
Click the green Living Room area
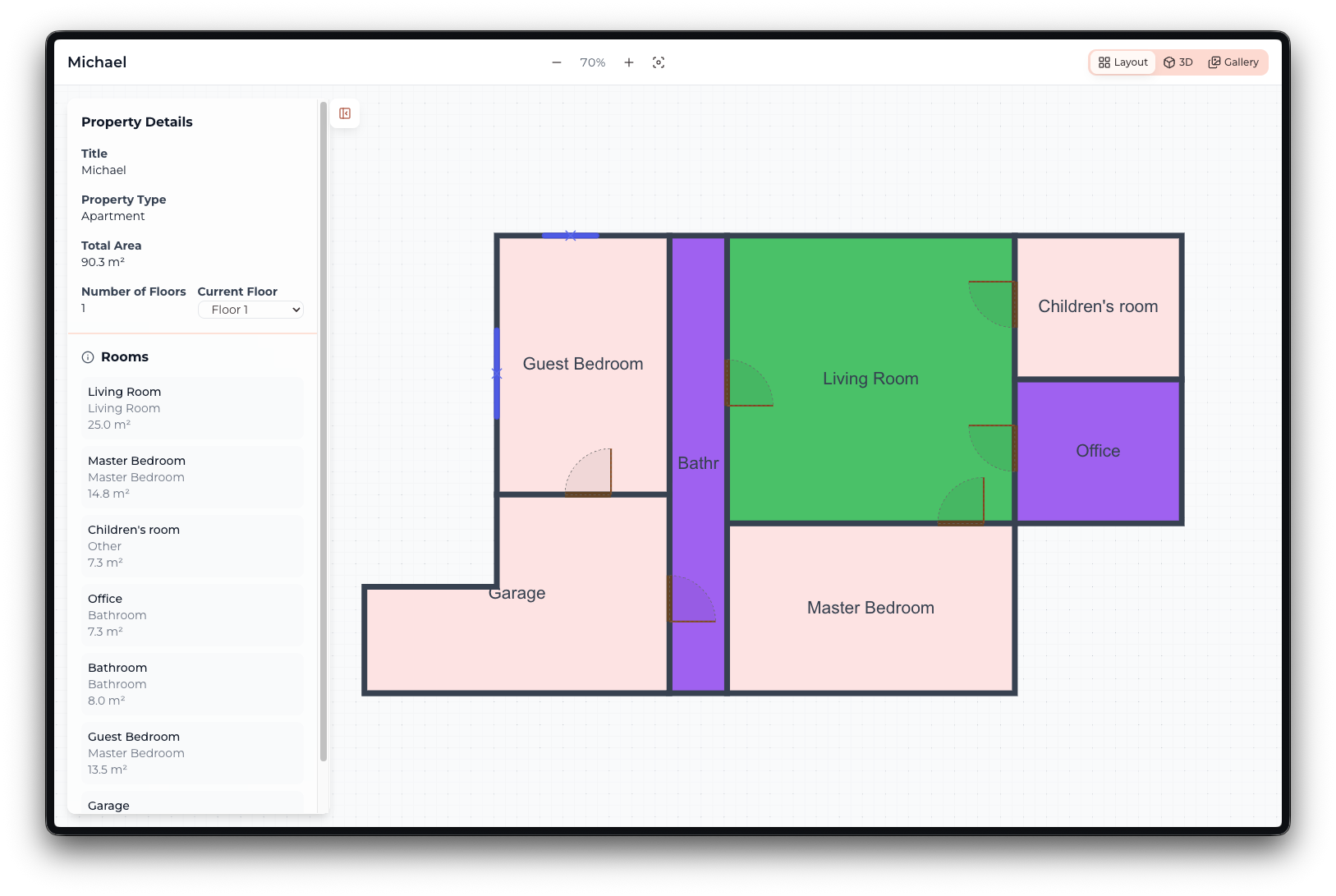[870, 378]
